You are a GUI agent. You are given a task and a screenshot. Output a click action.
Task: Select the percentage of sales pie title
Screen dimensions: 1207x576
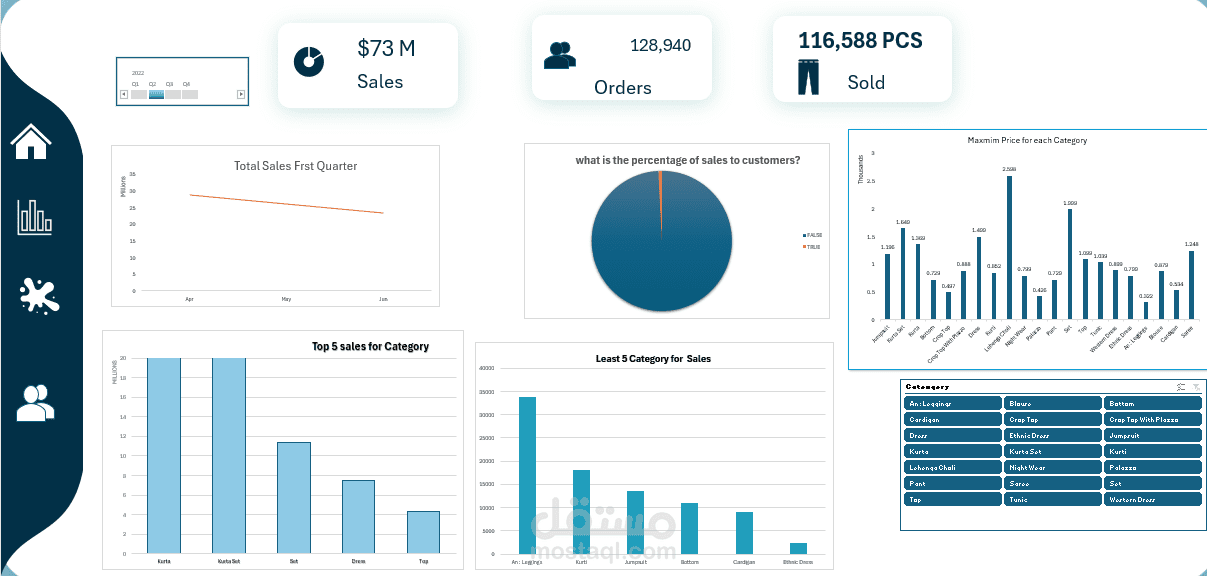click(687, 160)
